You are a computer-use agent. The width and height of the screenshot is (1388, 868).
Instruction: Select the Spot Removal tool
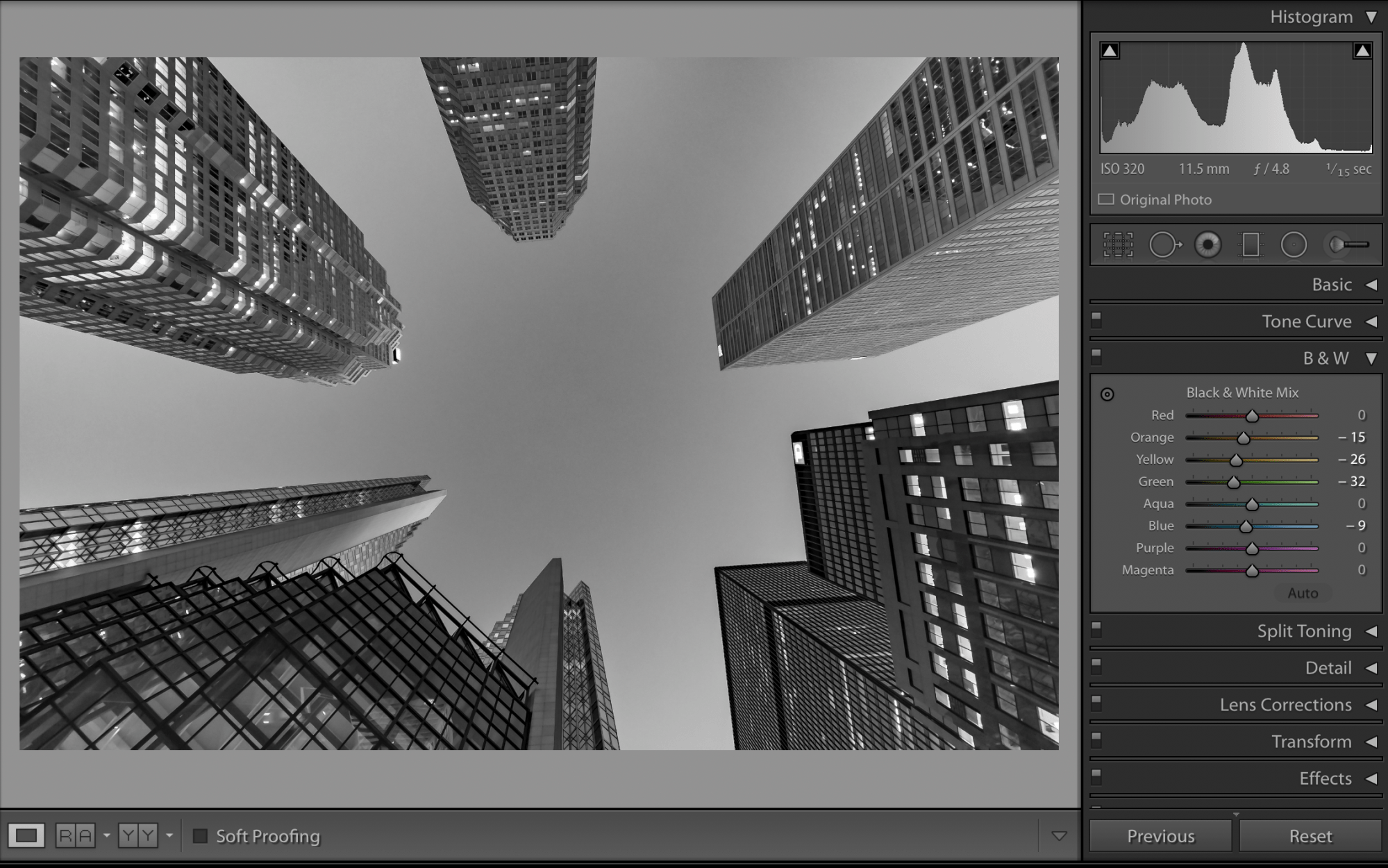click(1164, 245)
